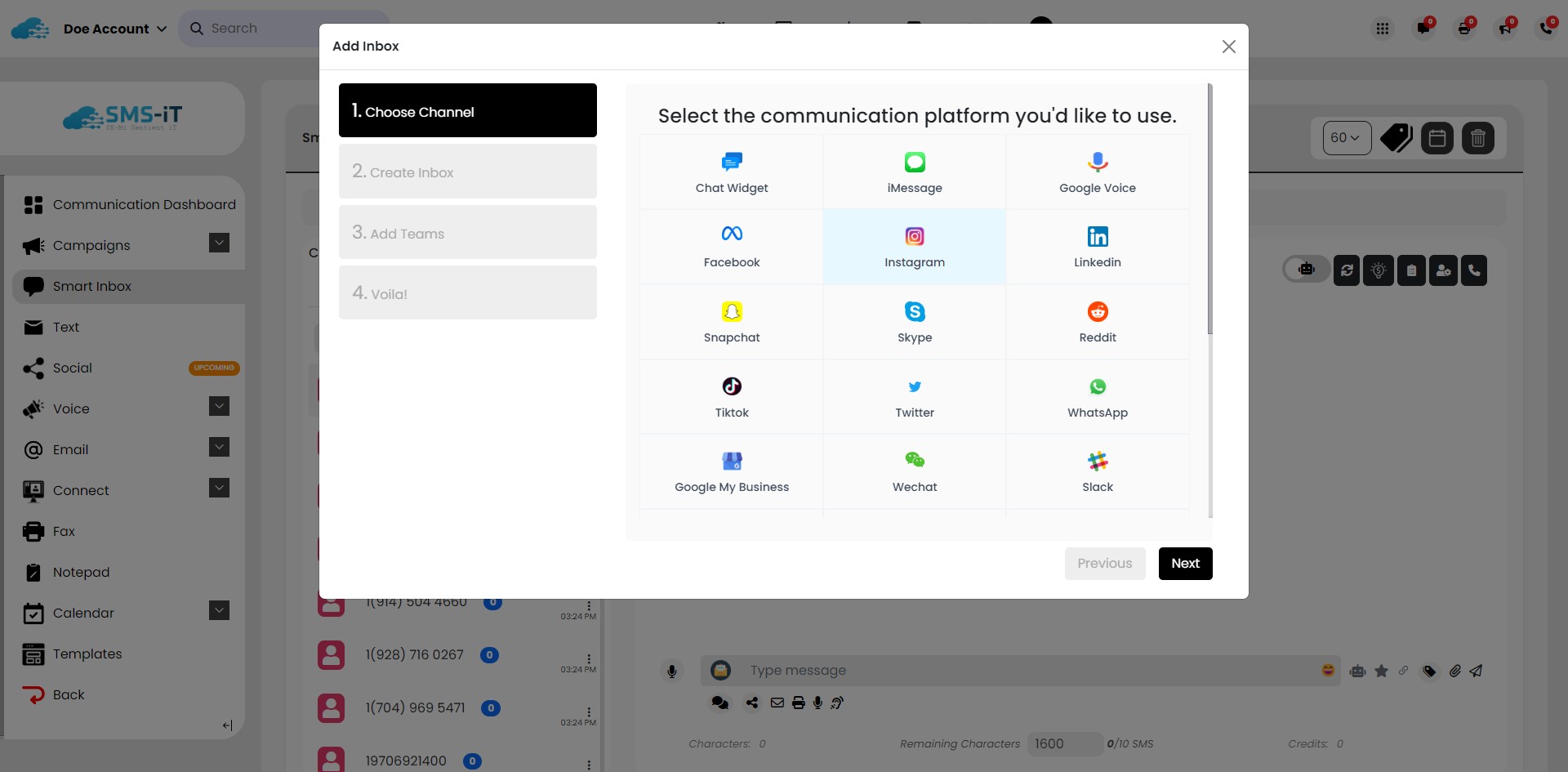Open the Fax sidebar item

coord(129,532)
